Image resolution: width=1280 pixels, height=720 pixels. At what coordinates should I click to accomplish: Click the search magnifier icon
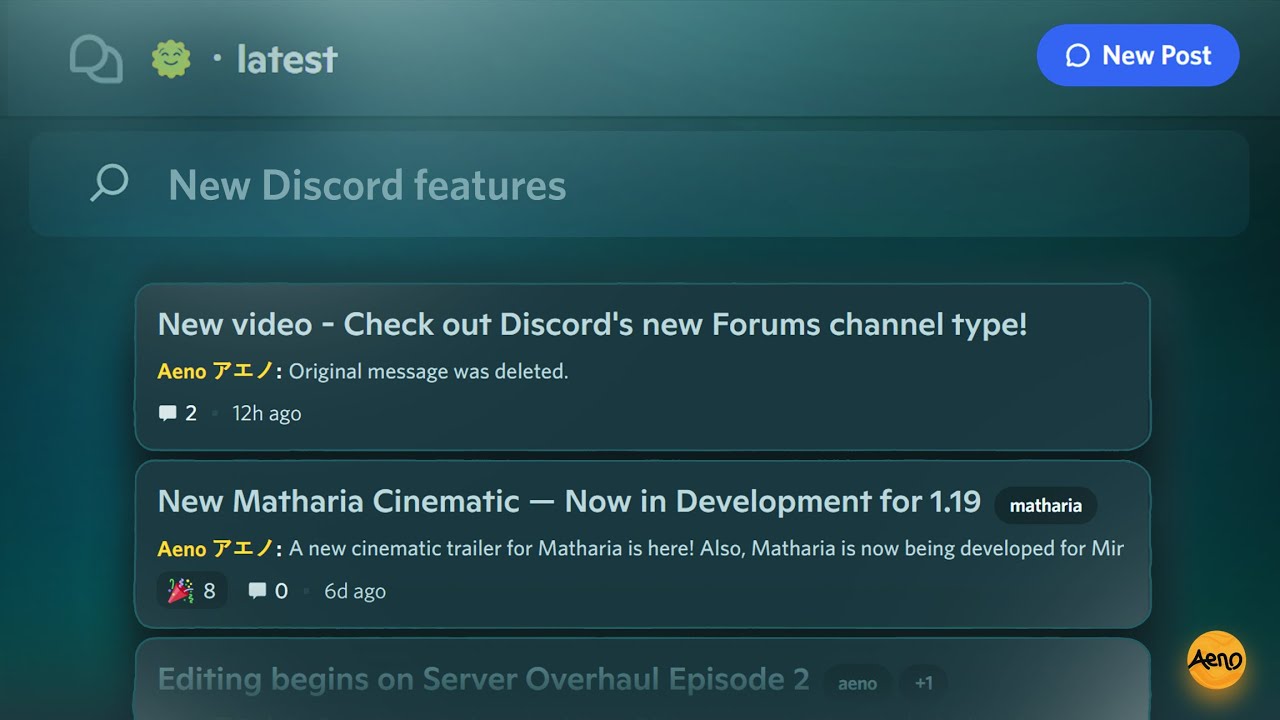(109, 184)
